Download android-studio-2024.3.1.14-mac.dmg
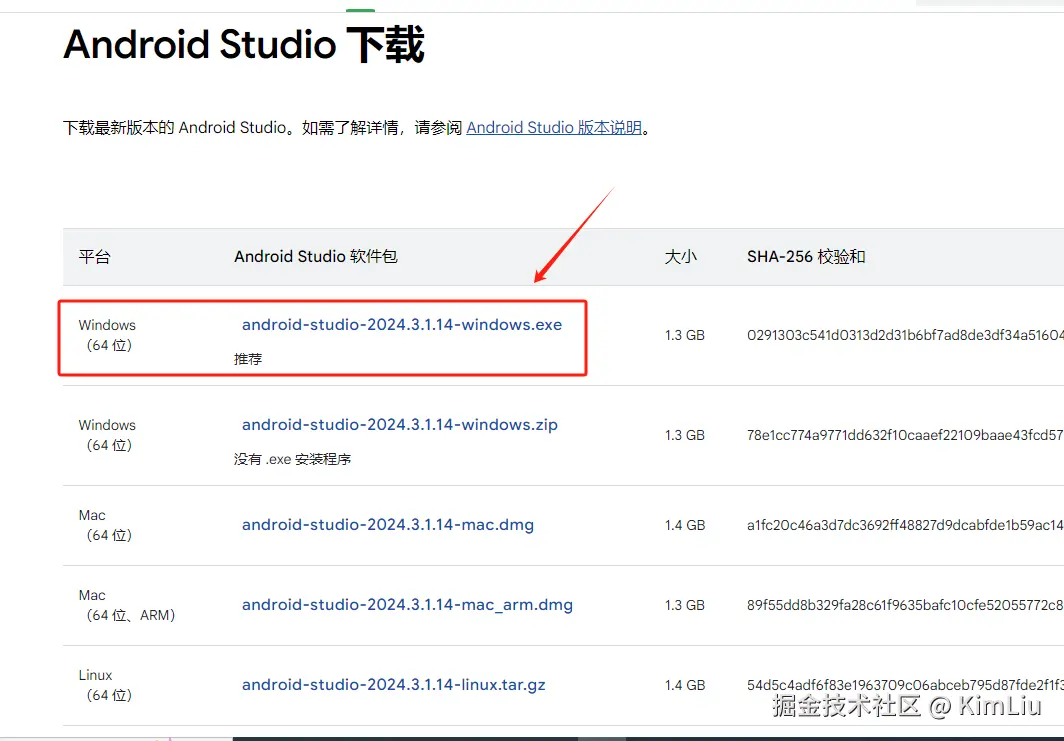Viewport: 1064px width, 741px height. pos(387,525)
